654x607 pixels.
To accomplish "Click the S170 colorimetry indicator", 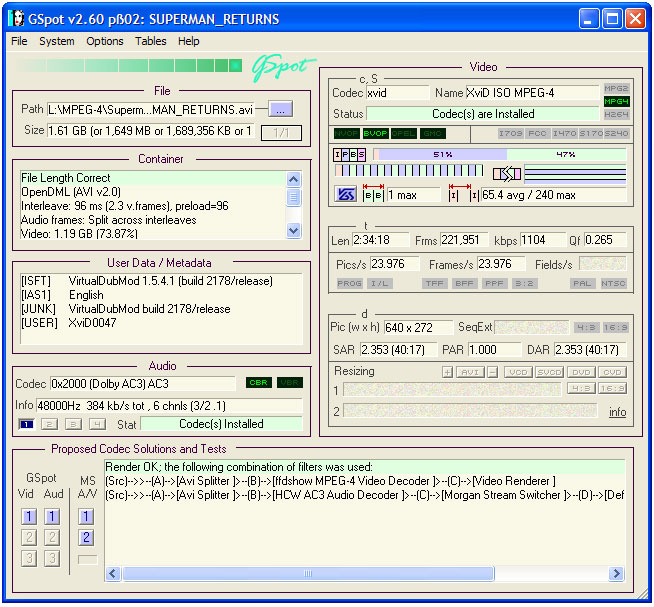I will [591, 133].
